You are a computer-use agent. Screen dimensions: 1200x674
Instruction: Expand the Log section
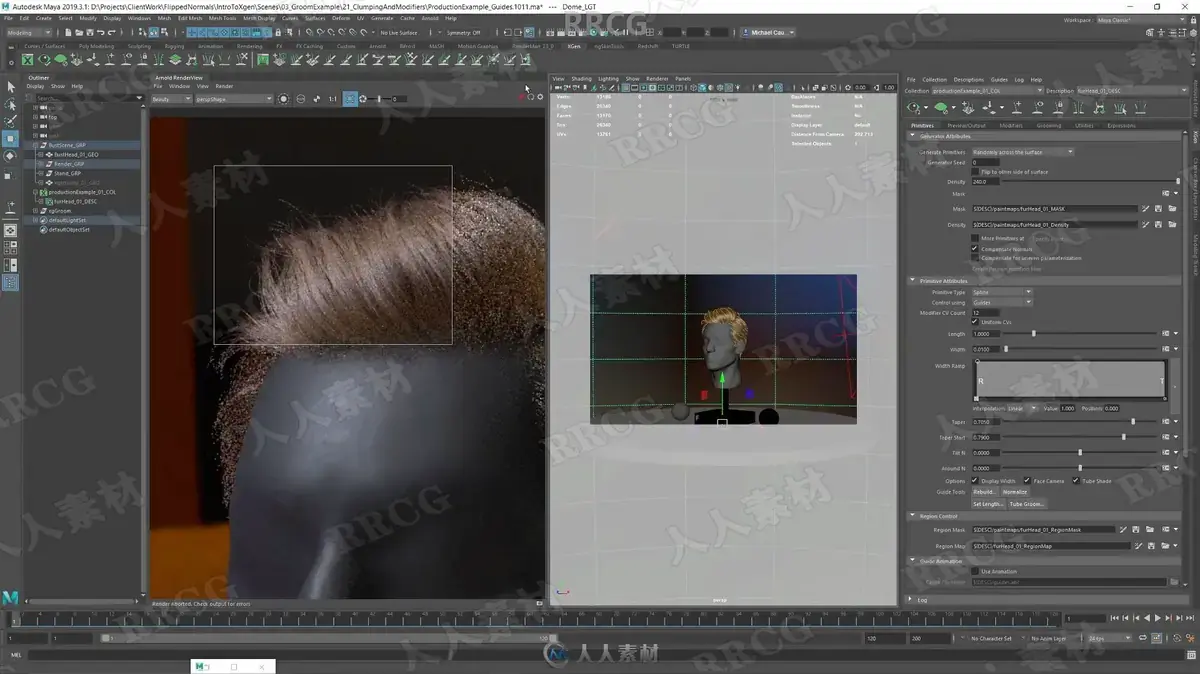click(x=912, y=599)
